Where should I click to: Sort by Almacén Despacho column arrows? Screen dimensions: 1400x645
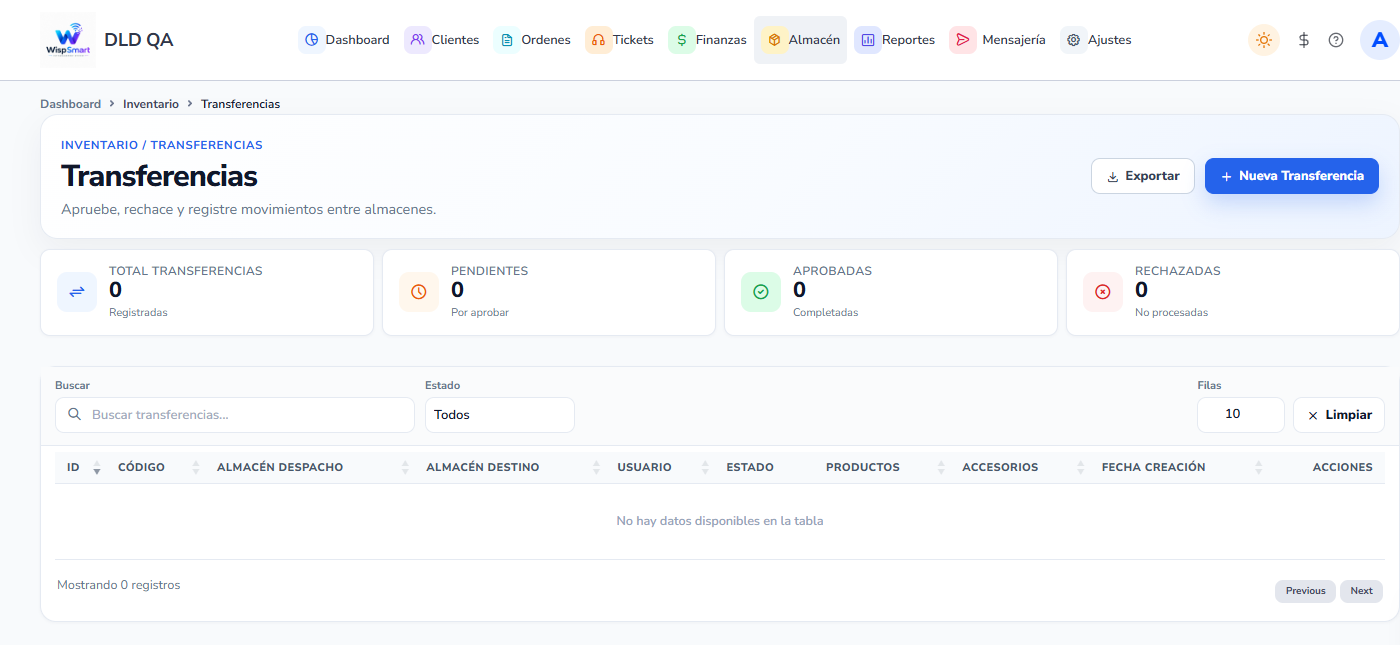tap(405, 468)
